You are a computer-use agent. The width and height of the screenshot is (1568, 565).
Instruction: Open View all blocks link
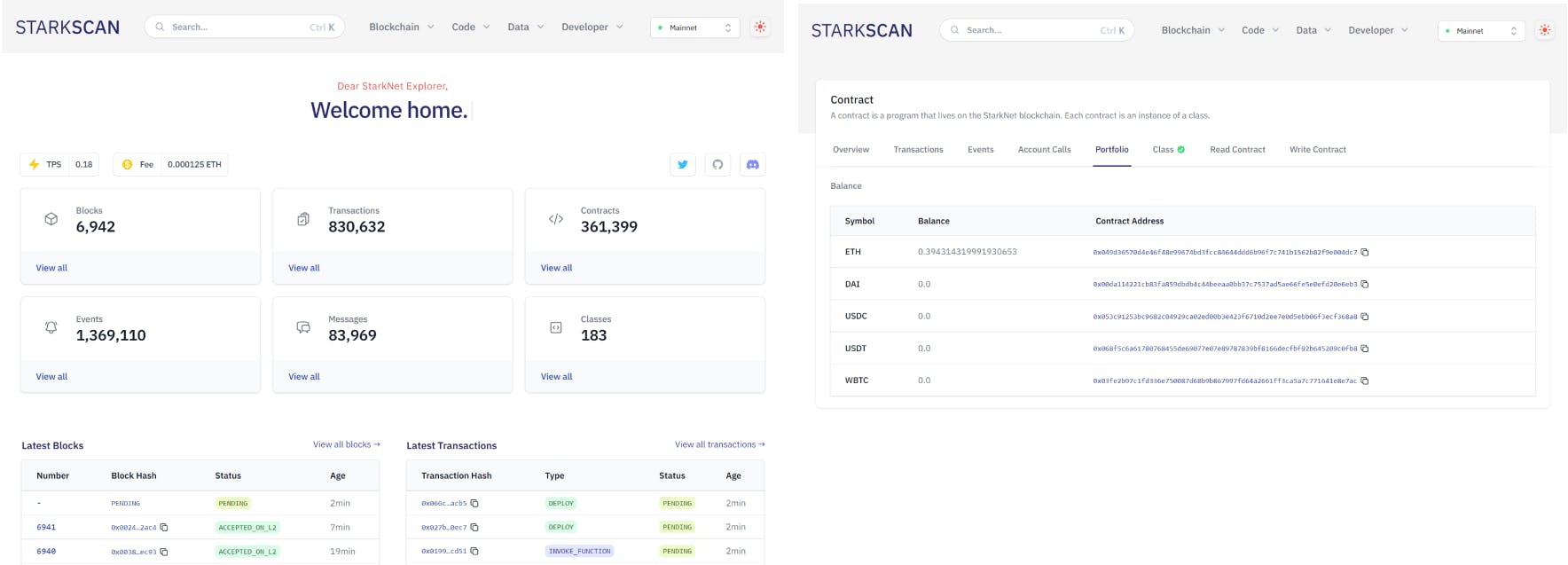[347, 444]
